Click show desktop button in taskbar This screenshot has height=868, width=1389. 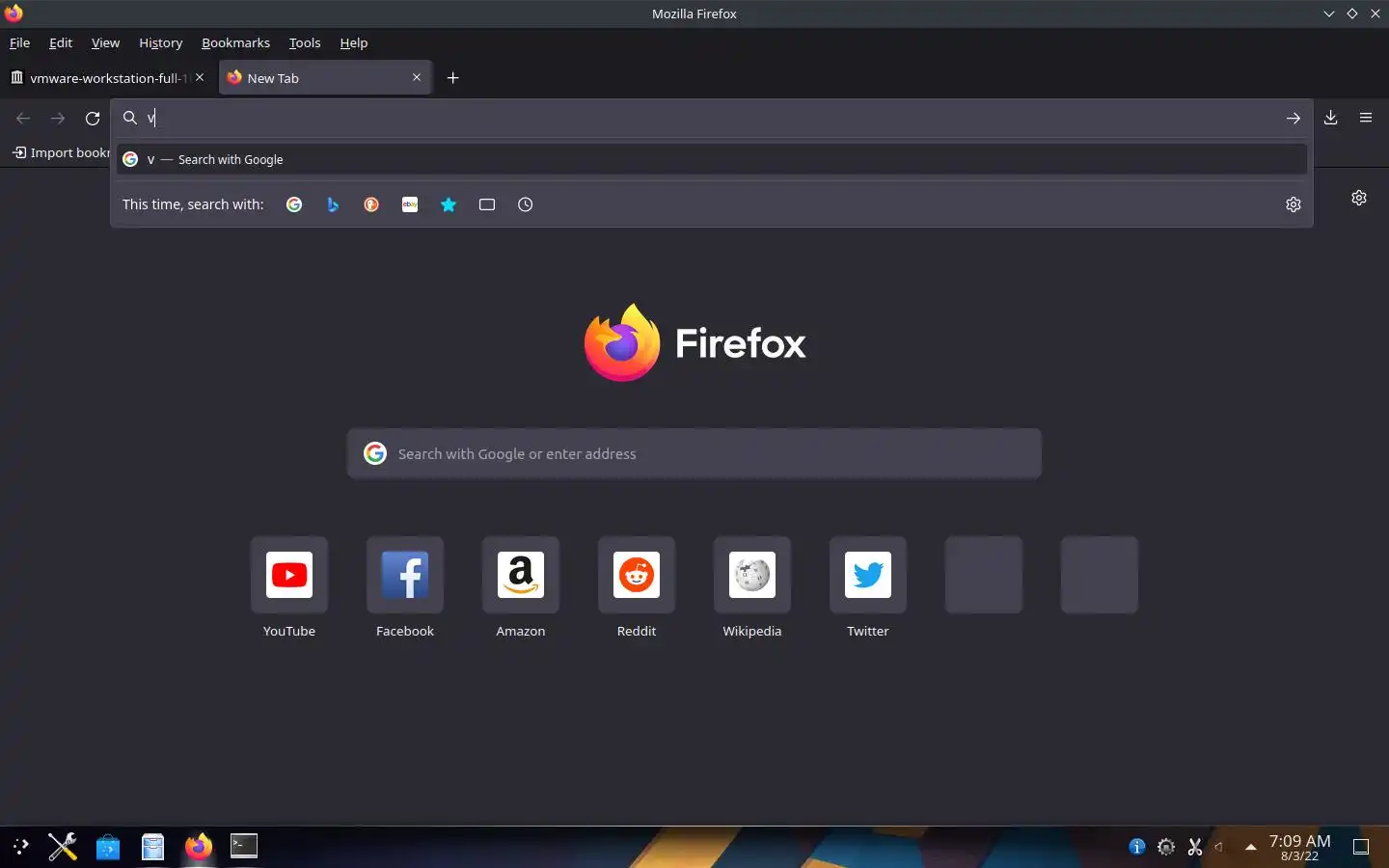pyautogui.click(x=1361, y=847)
